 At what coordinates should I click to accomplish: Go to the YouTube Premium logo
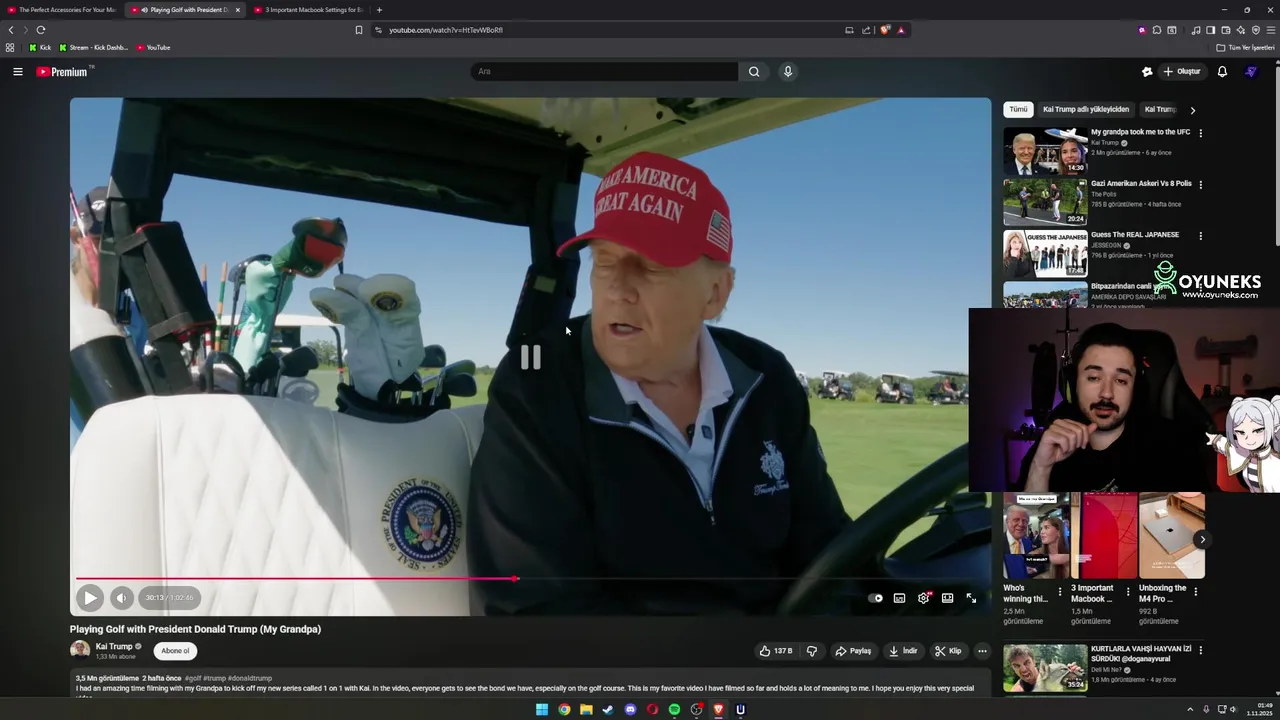point(63,72)
